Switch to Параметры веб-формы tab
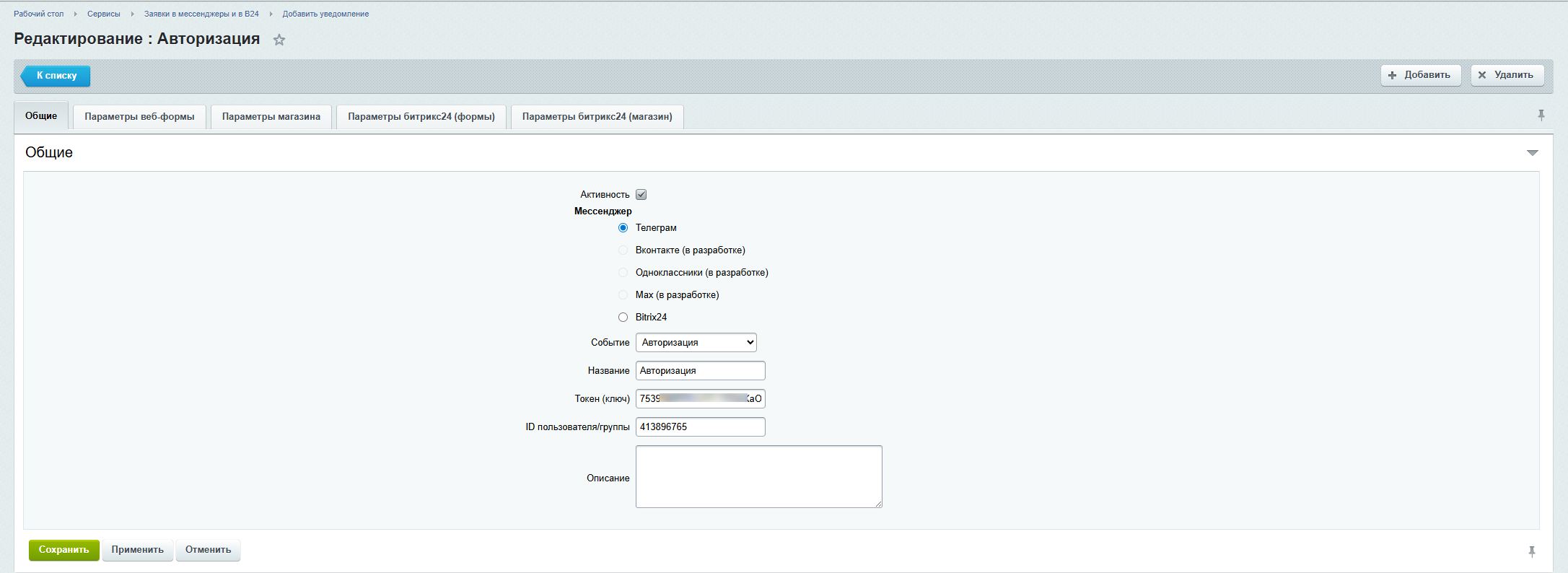 pos(139,117)
